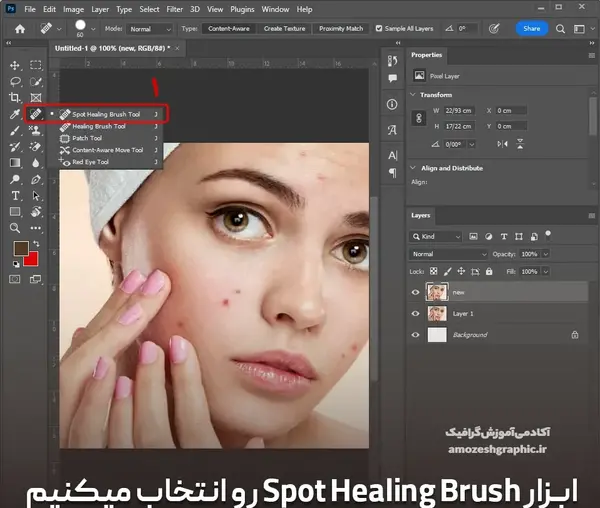Click the red background color swatch
Screen dimensions: 600x508
point(32,259)
